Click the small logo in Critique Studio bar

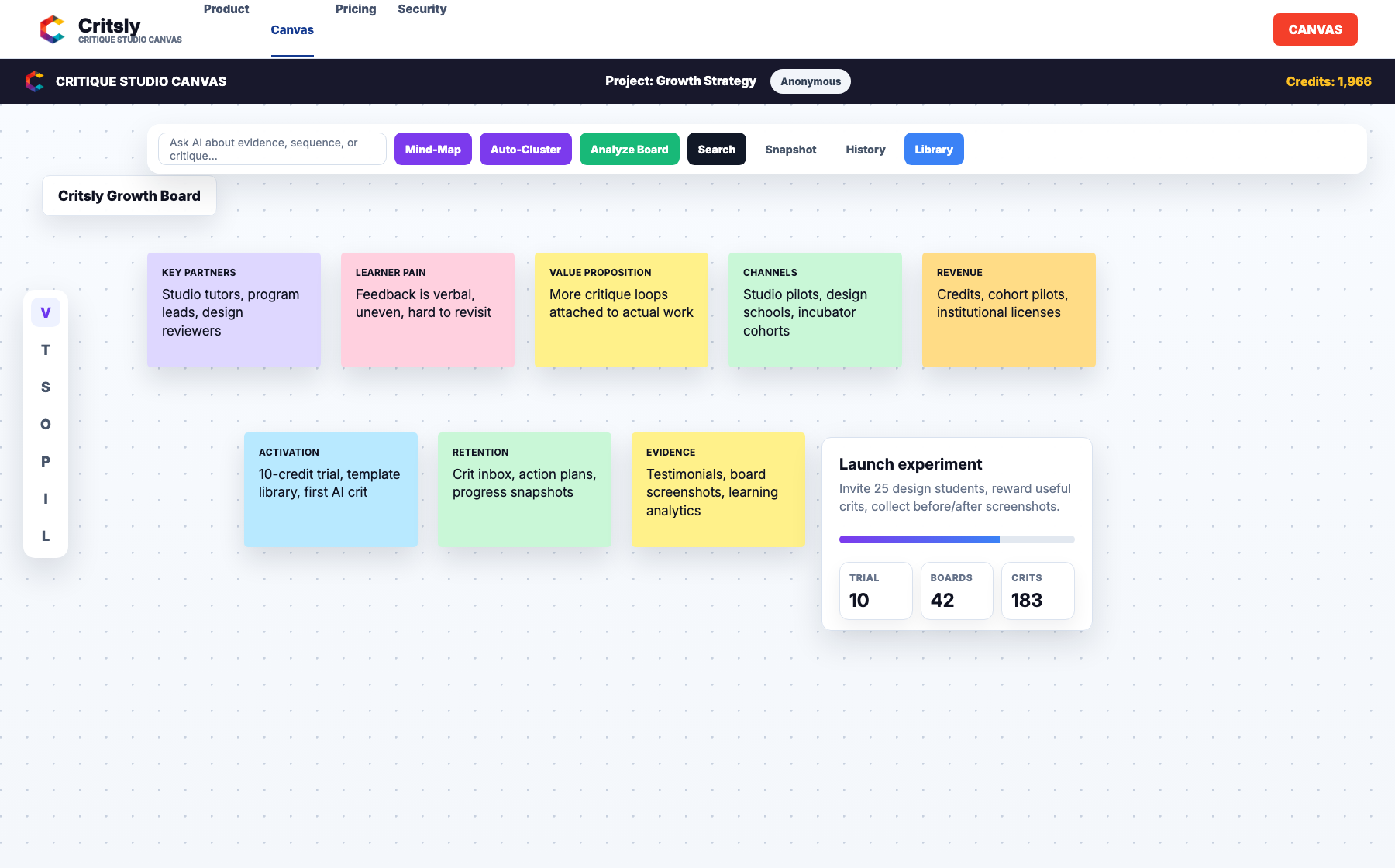35,81
